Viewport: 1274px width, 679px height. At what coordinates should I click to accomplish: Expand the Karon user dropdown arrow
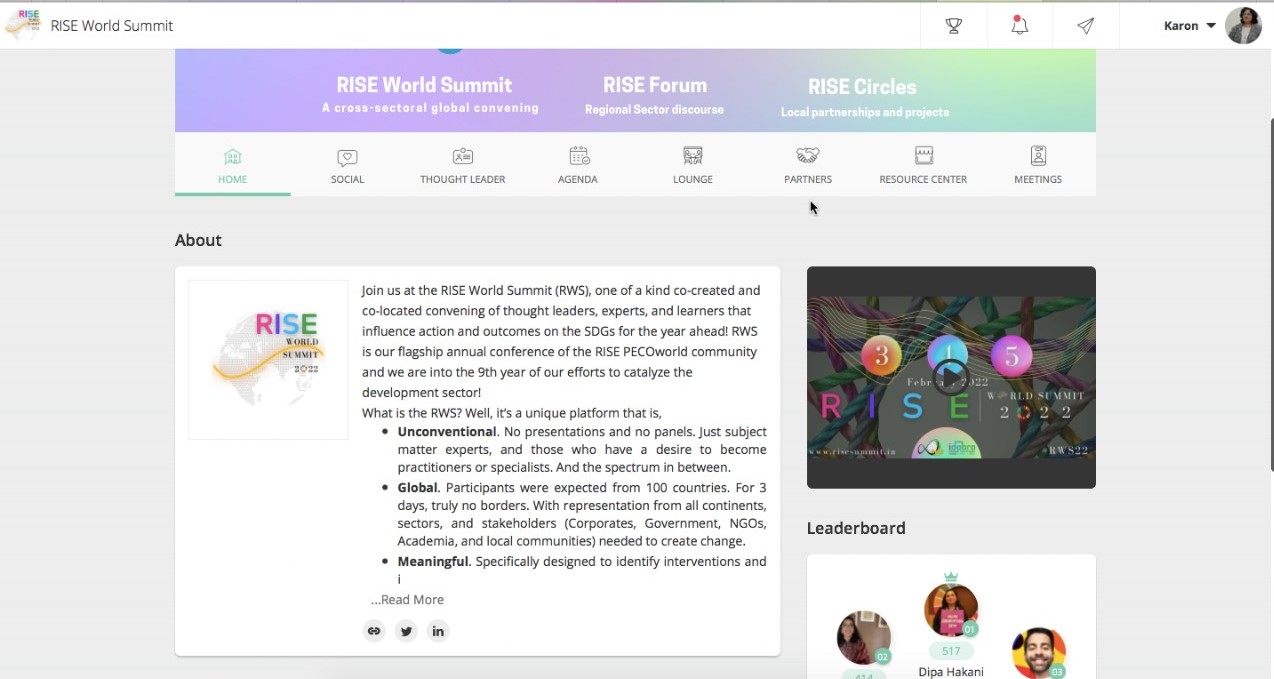point(1210,26)
